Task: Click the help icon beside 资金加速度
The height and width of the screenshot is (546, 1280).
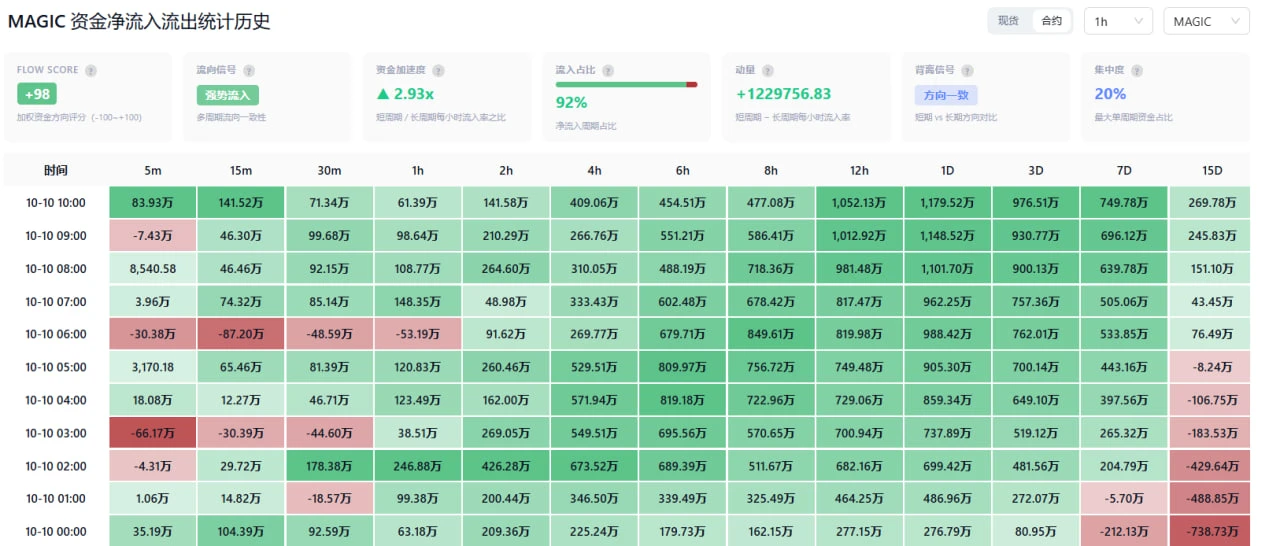Action: click(x=438, y=71)
